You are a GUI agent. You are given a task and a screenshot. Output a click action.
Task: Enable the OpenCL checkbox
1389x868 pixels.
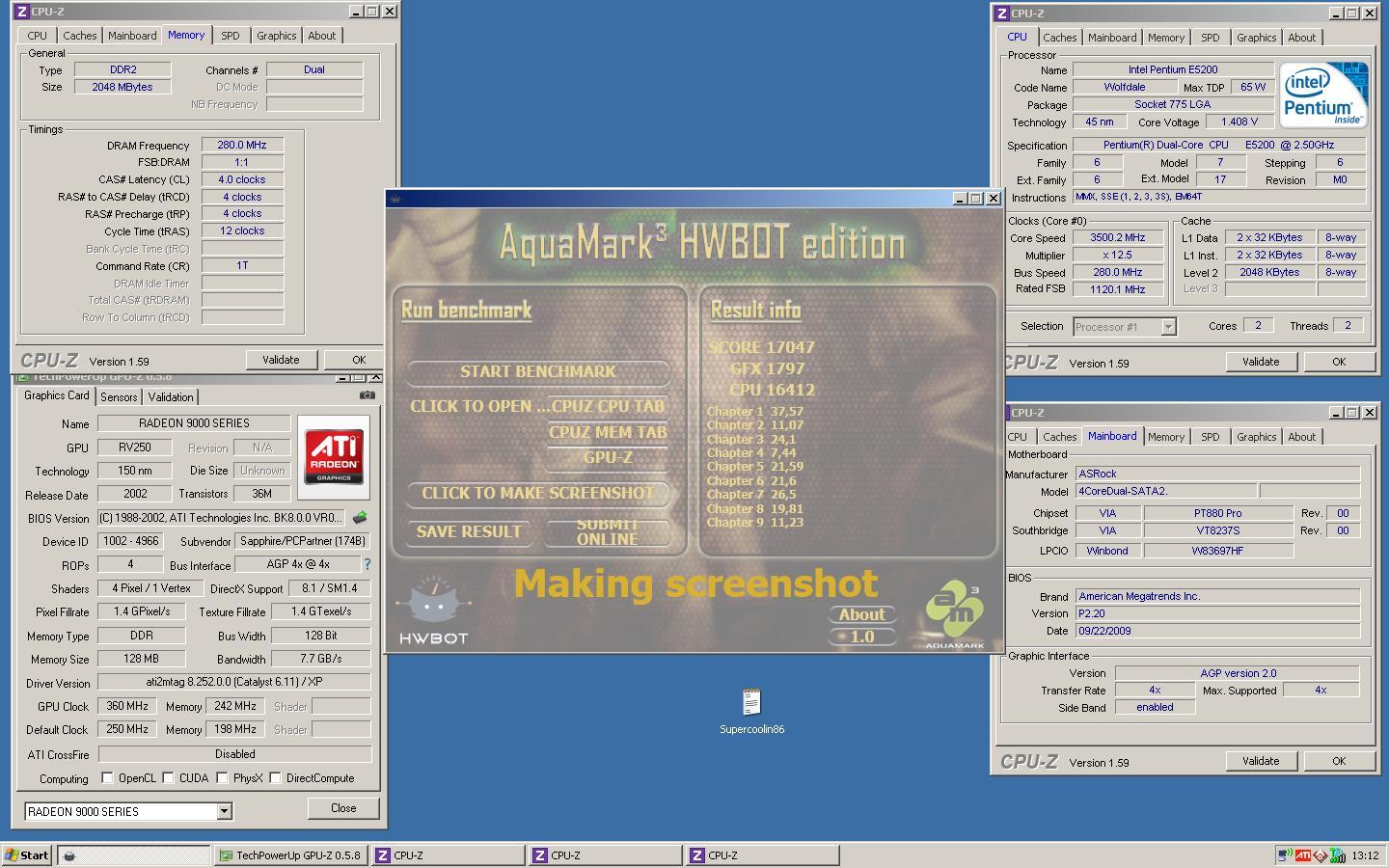coord(107,778)
